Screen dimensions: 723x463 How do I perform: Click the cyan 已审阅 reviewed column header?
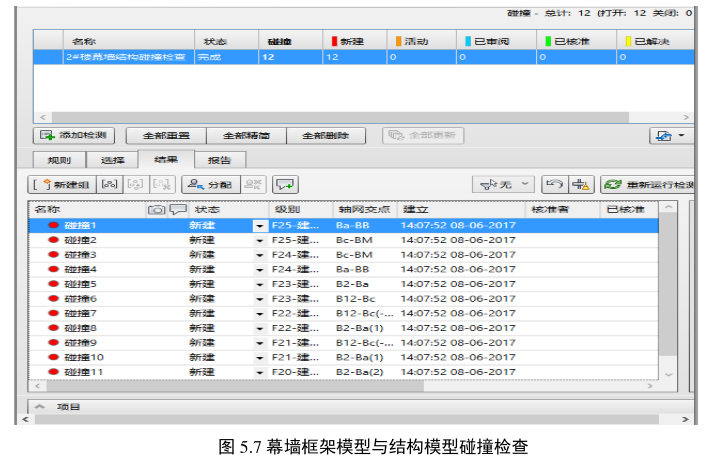coord(496,42)
